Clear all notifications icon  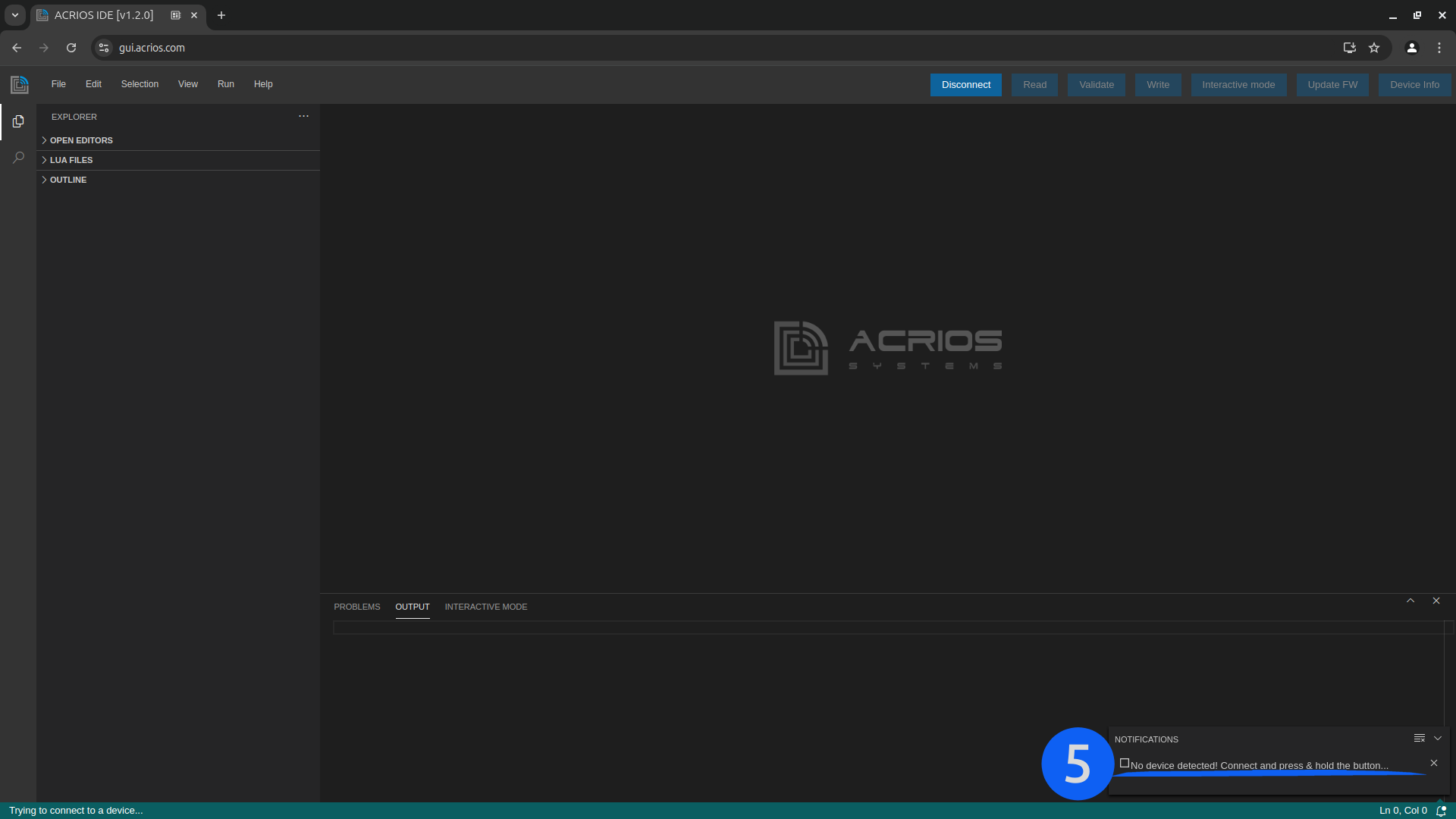tap(1419, 738)
